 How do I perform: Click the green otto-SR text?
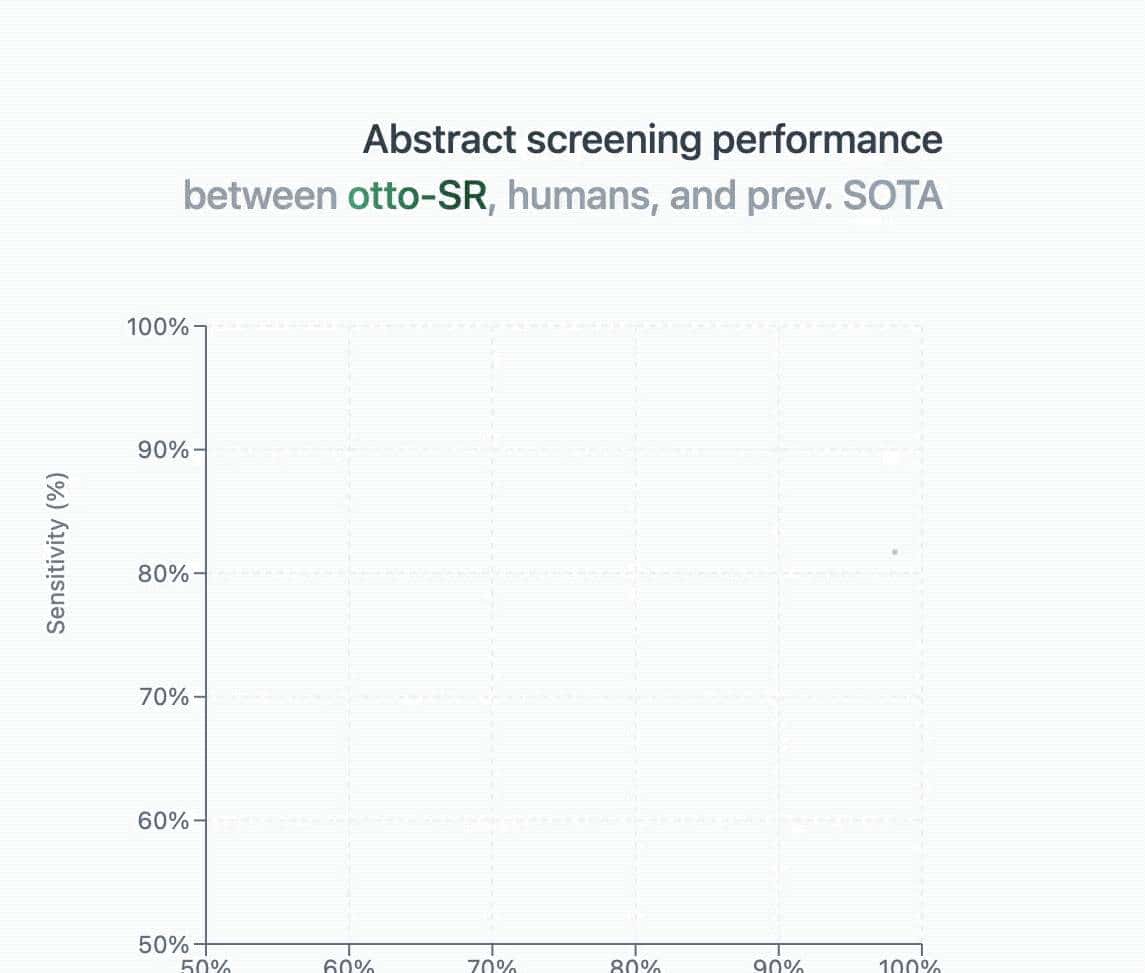[x=416, y=196]
